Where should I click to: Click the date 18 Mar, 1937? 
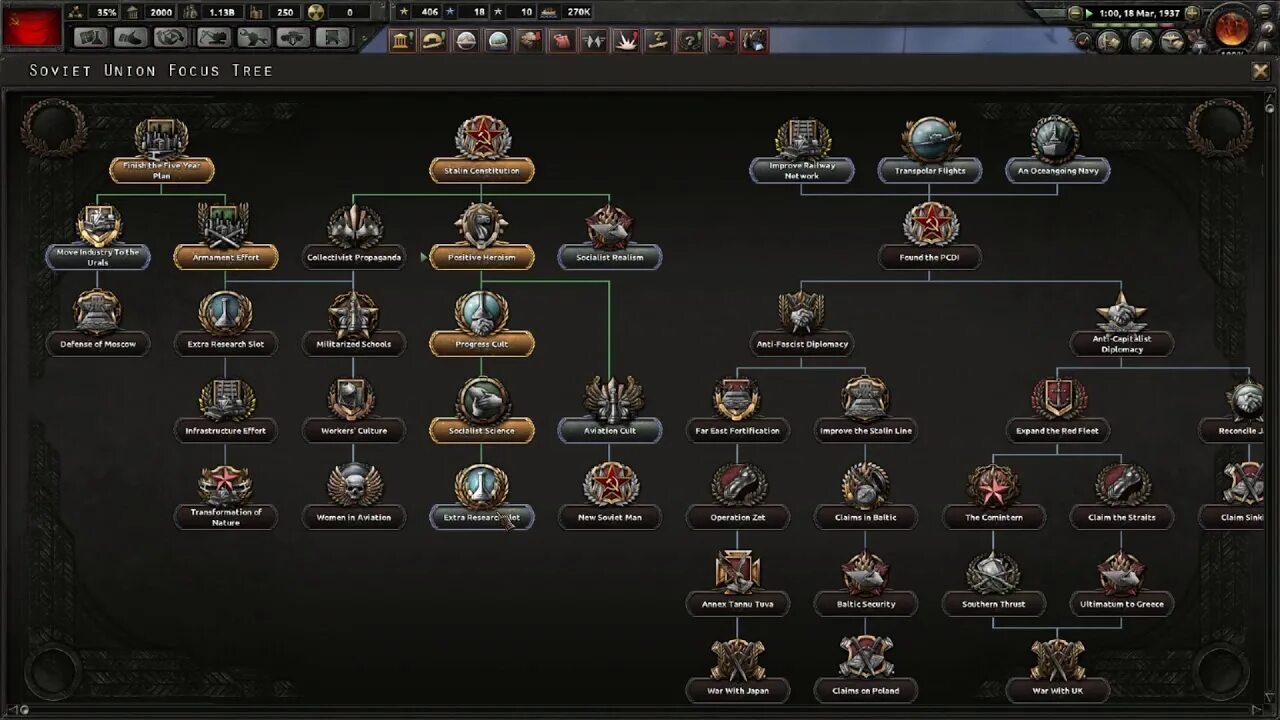coord(1151,13)
